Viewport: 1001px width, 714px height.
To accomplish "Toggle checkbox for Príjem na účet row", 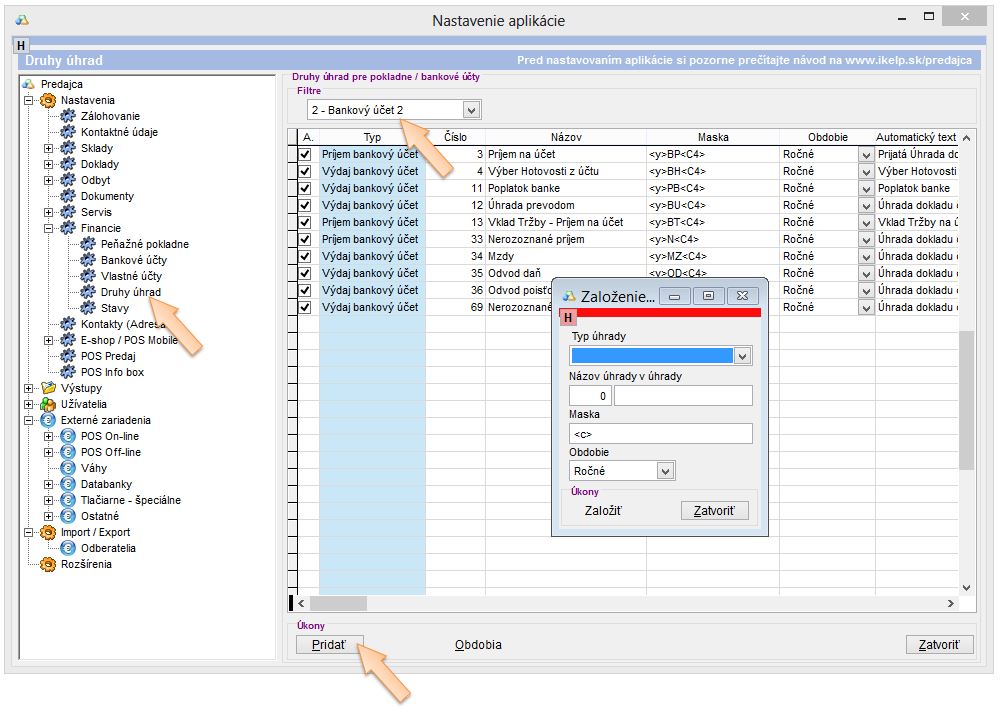I will (305, 155).
